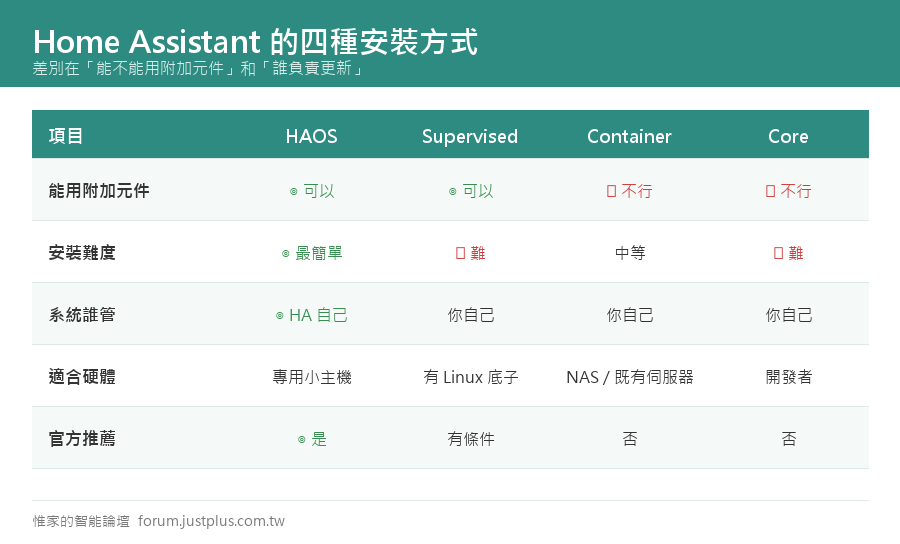The height and width of the screenshot is (544, 900).
Task: Click the red square icon beside Core 不行
Action: 770,191
